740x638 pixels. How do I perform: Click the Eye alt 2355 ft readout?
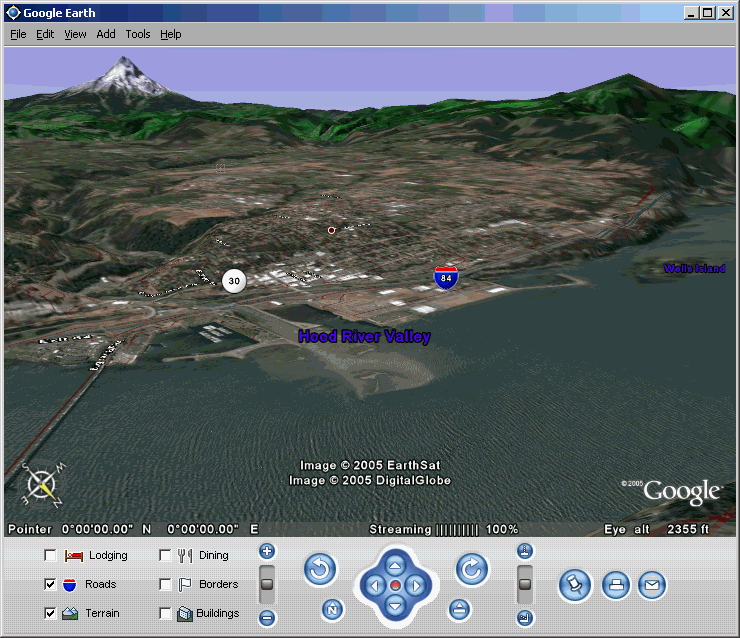656,529
